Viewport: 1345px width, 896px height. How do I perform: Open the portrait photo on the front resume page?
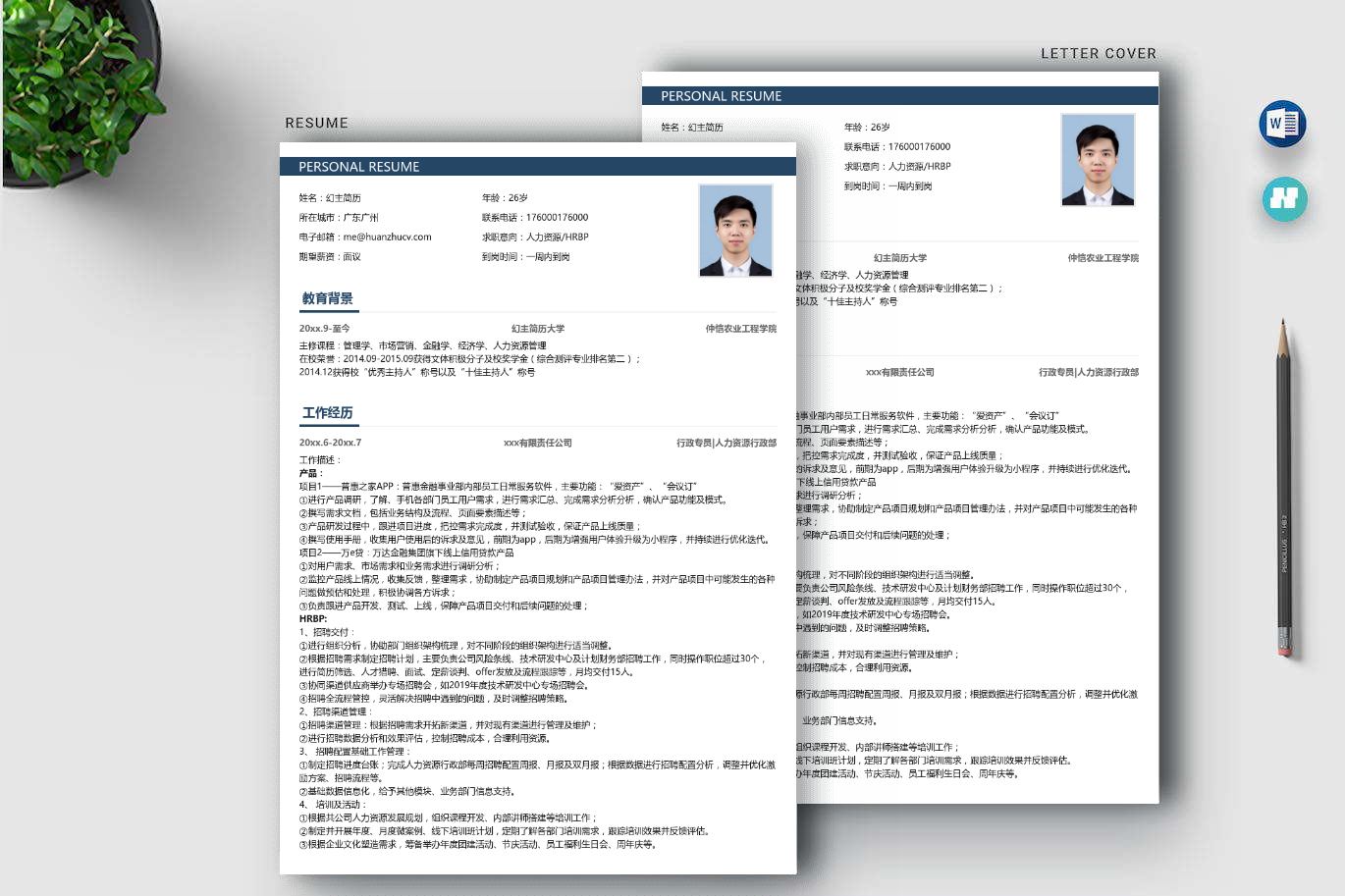[735, 231]
